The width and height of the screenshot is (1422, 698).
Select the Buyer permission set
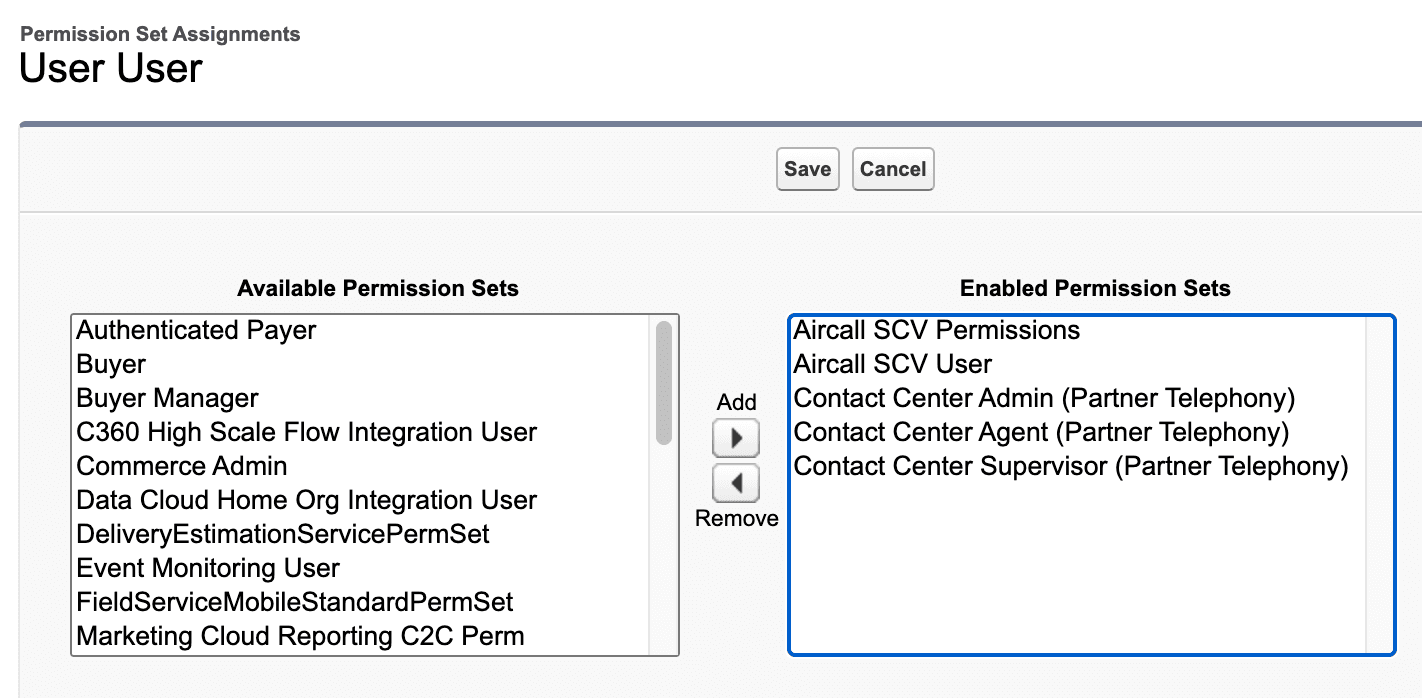click(x=111, y=364)
